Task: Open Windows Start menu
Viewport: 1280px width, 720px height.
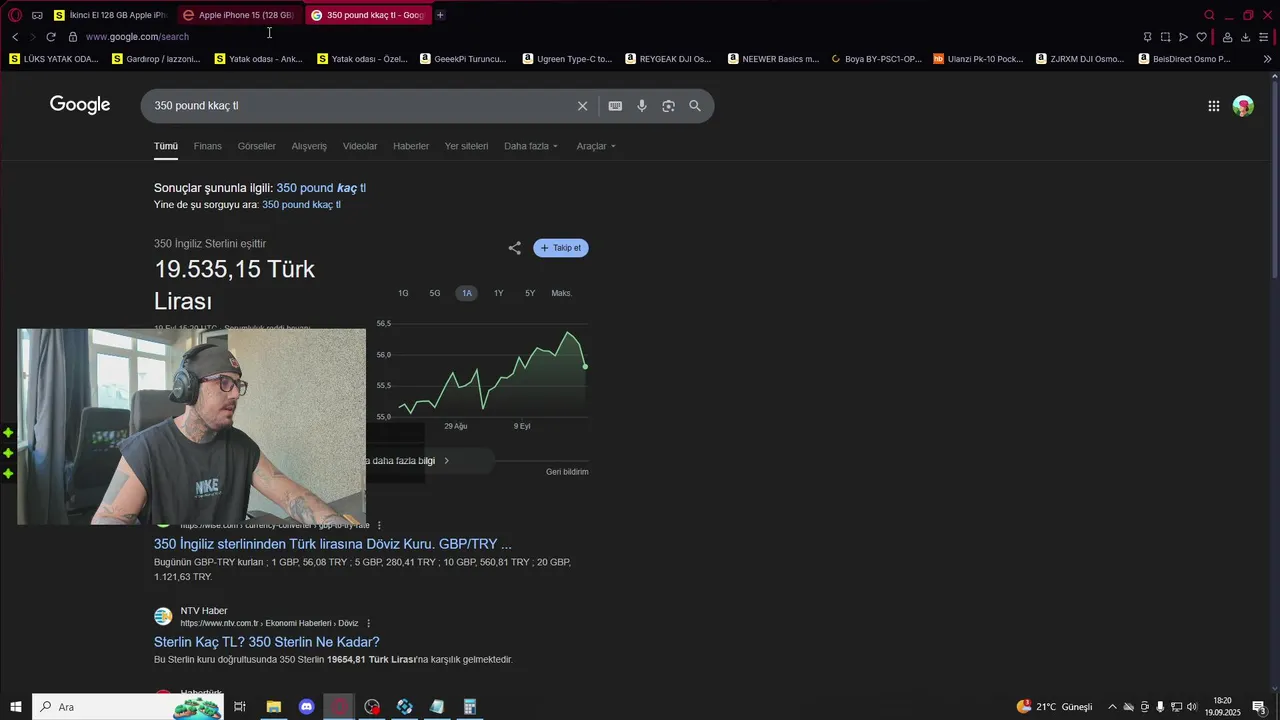Action: coord(16,707)
